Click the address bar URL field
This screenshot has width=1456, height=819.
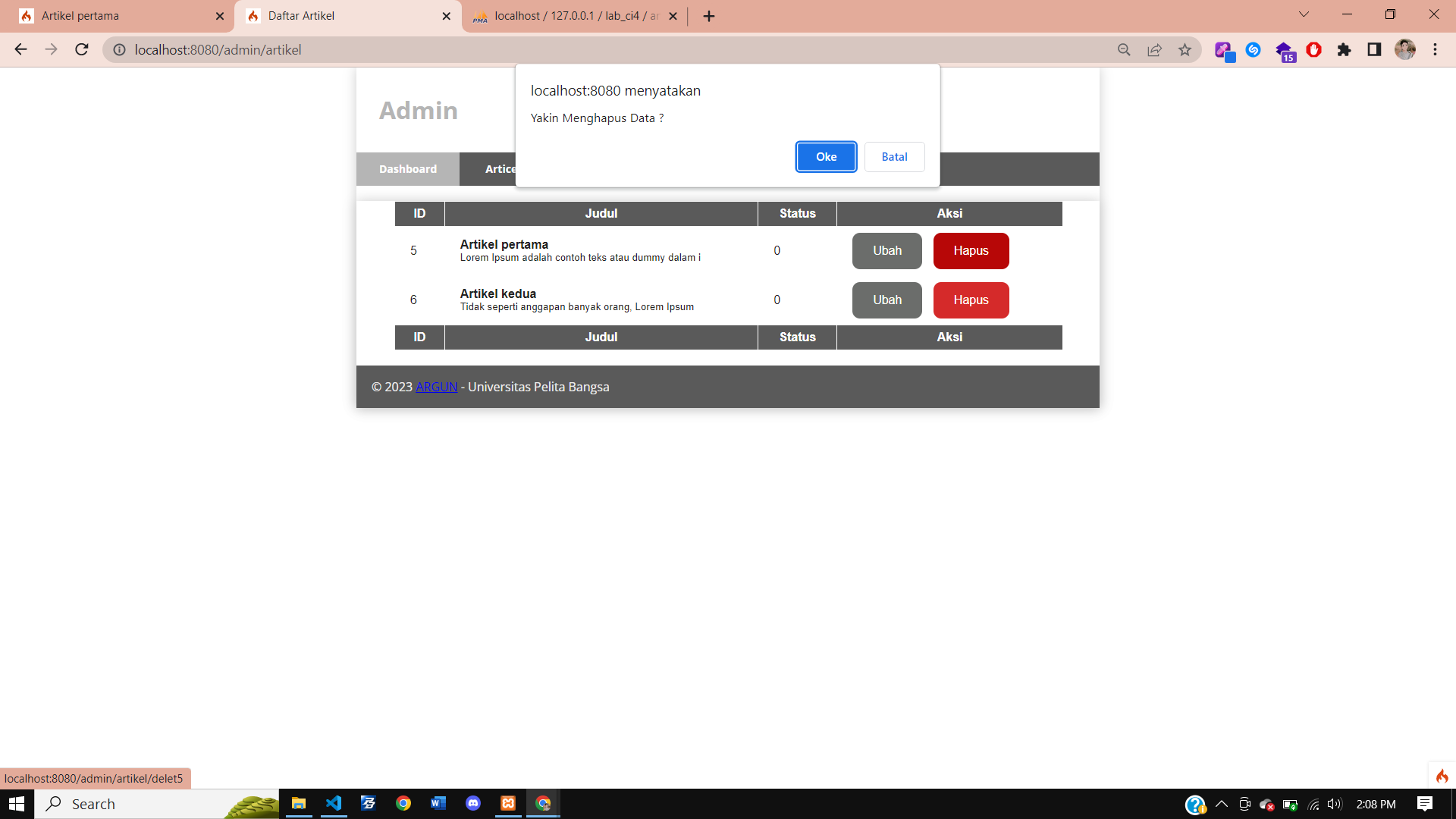531,50
